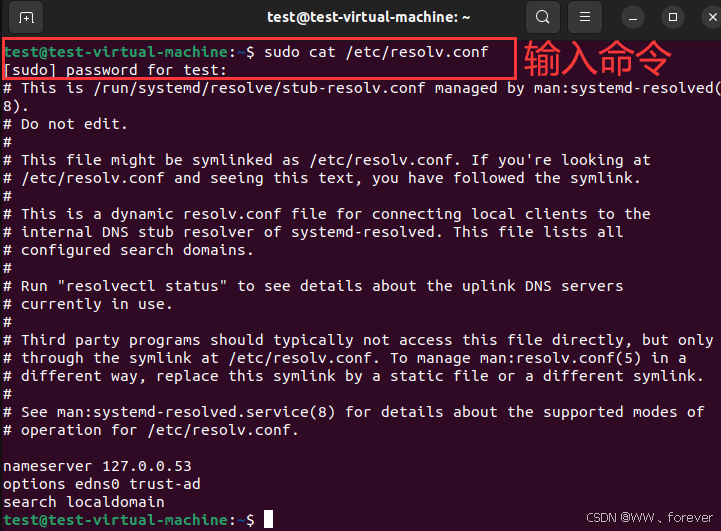Screen dimensions: 721x531
Task: Close the terminal window
Action: [x=712, y=17]
